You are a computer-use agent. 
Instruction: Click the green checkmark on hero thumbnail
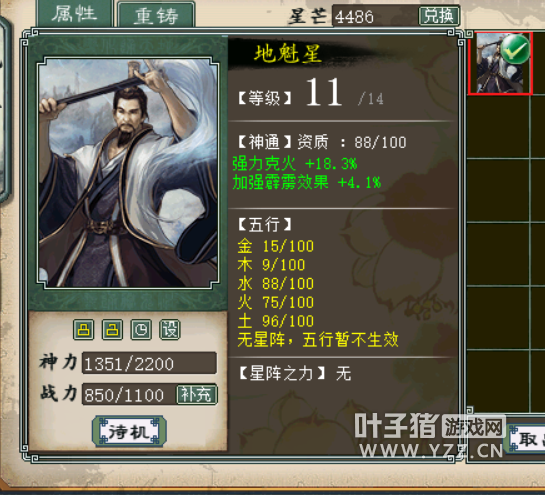pyautogui.click(x=515, y=51)
